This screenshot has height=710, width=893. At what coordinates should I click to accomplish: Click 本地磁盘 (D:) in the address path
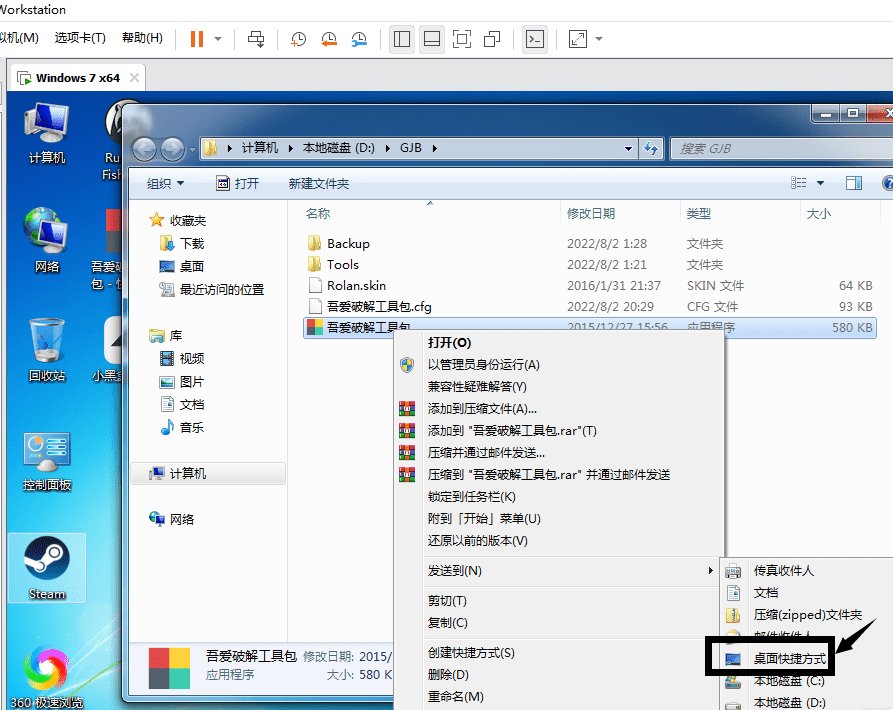(x=338, y=148)
